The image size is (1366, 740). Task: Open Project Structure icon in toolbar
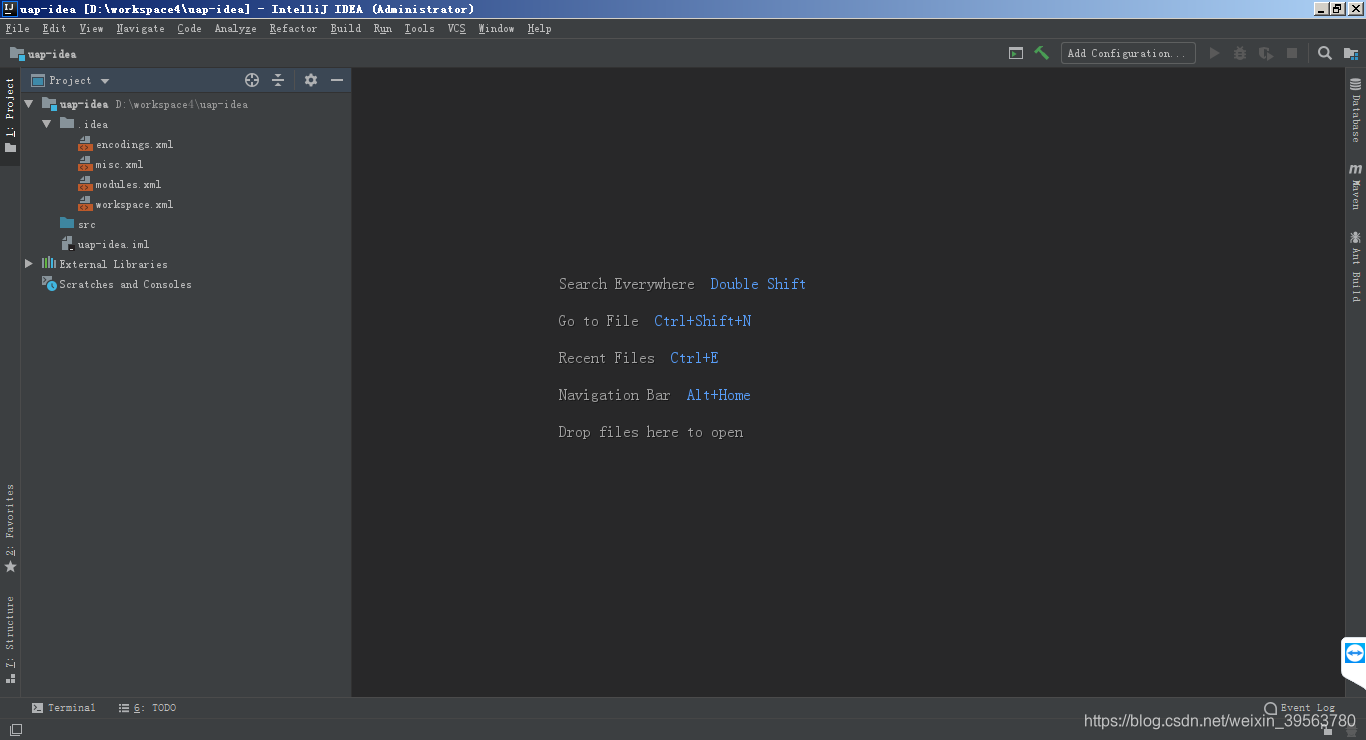click(x=1351, y=53)
